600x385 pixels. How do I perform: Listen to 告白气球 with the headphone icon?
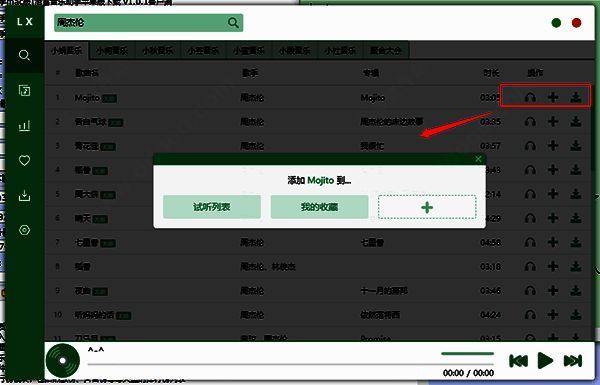pyautogui.click(x=530, y=122)
